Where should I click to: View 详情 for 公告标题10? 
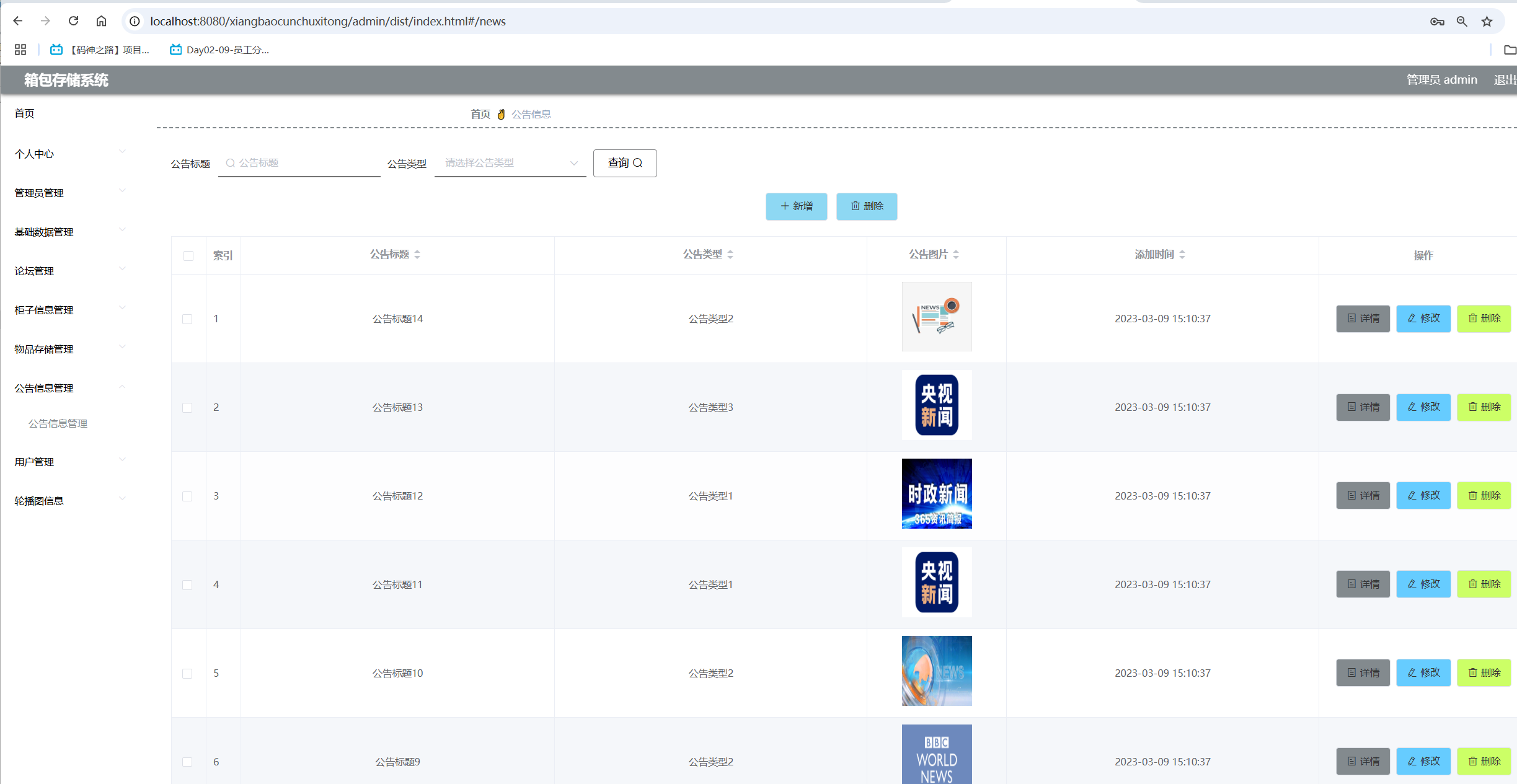tap(1363, 673)
